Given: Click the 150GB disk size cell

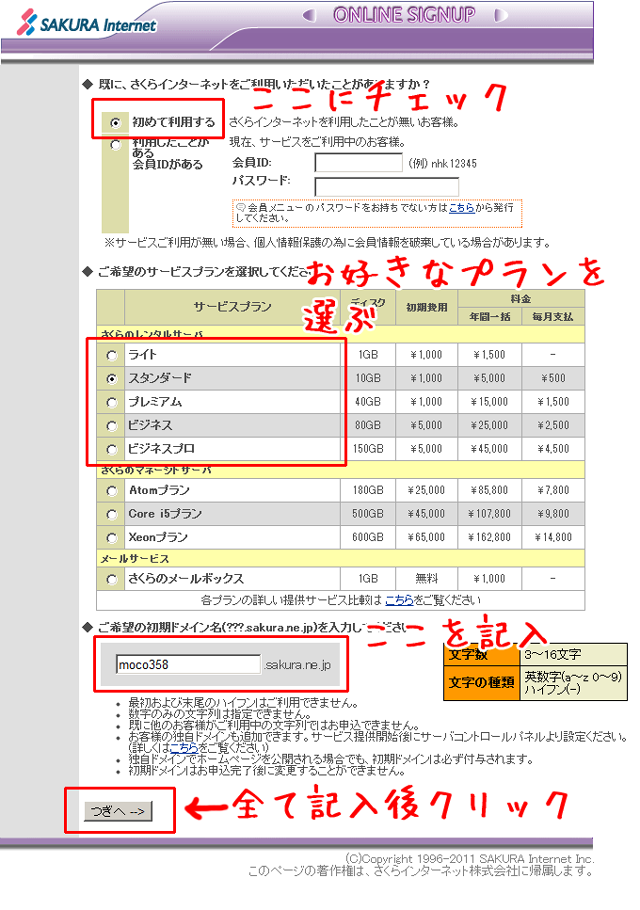Looking at the screenshot, I should tap(368, 449).
